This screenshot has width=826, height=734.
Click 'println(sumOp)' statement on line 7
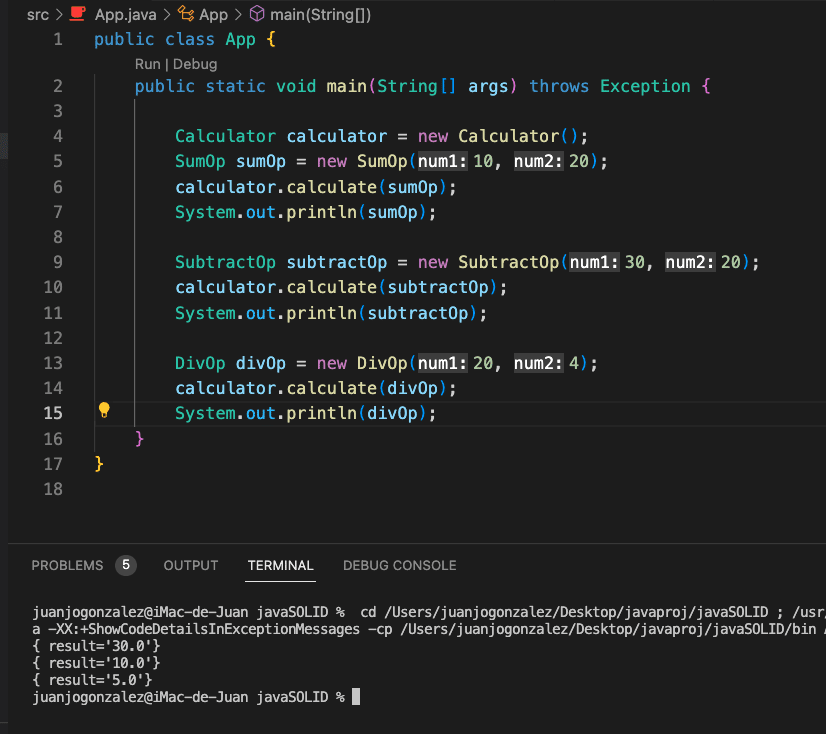[x=356, y=212]
